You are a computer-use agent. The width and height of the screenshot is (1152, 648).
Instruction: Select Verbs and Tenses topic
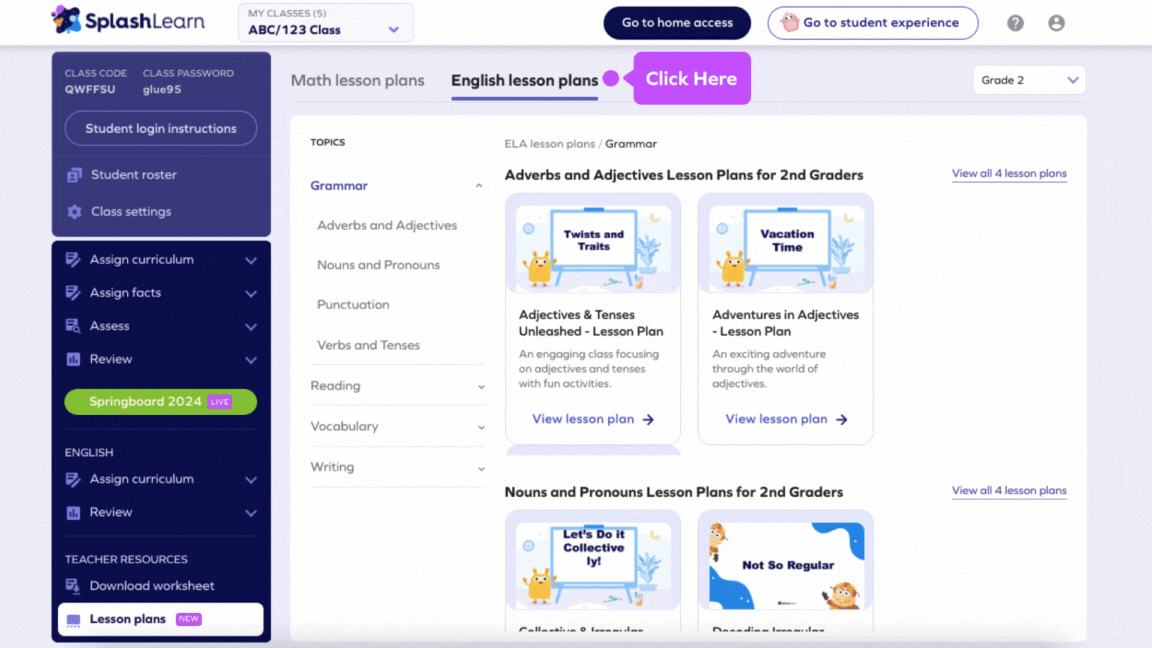(x=368, y=345)
